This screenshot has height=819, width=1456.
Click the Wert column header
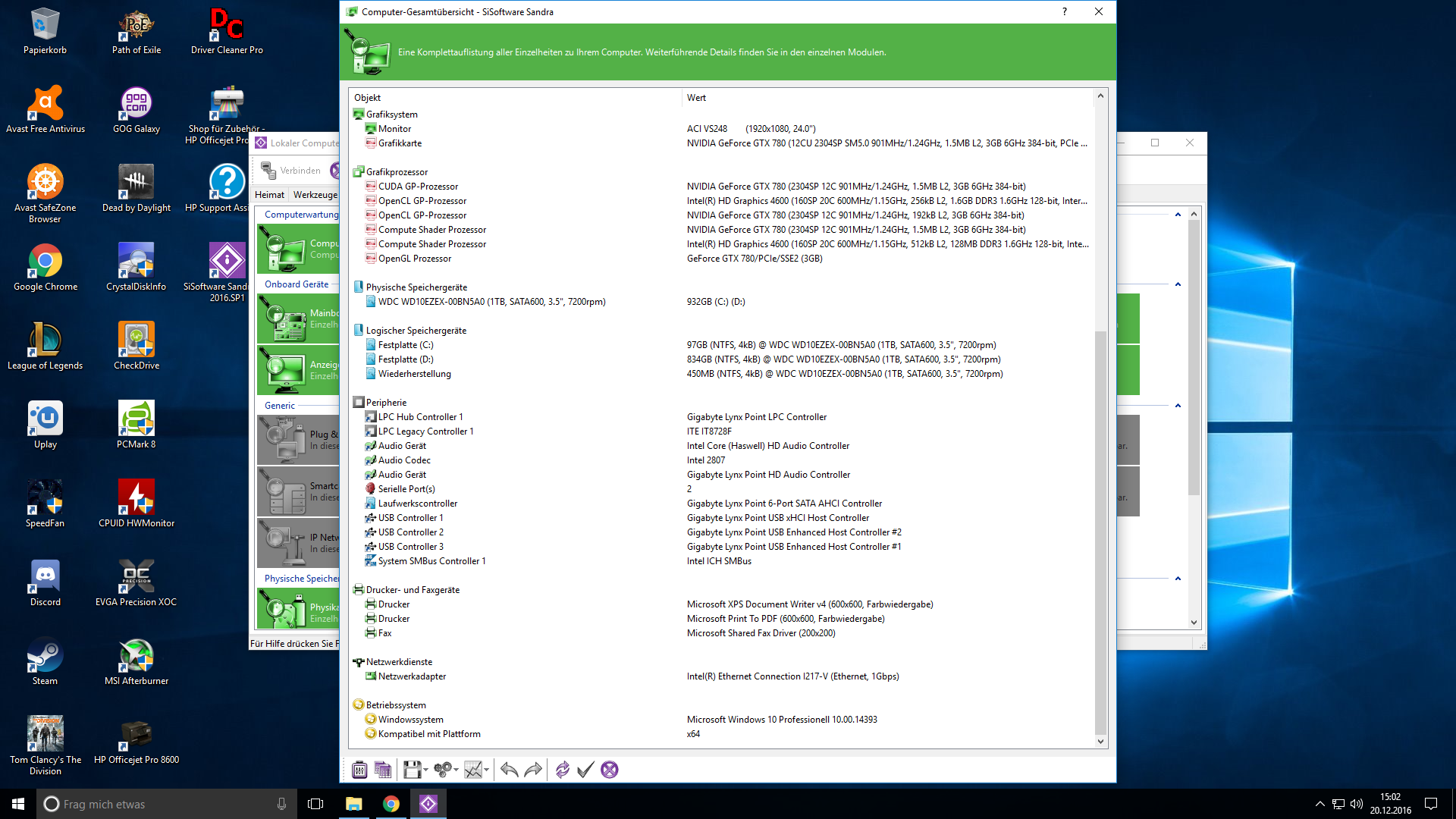click(x=696, y=98)
